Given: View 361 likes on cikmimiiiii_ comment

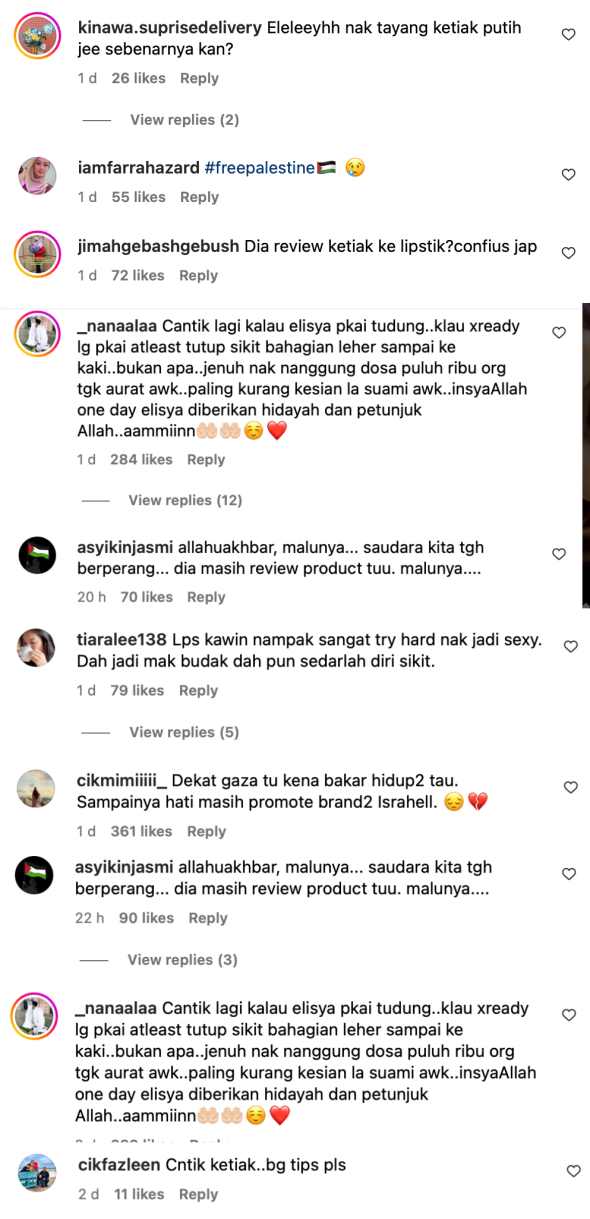Looking at the screenshot, I should pyautogui.click(x=141, y=831).
